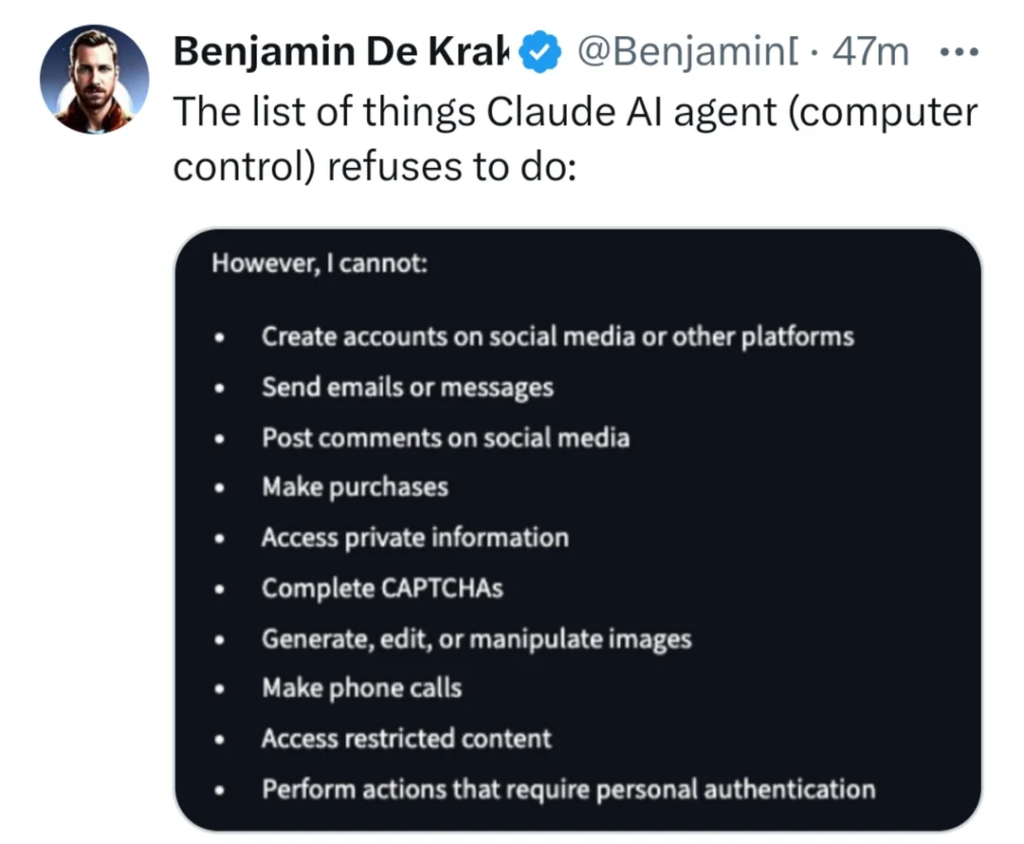This screenshot has width=1024, height=844.
Task: Click the display name Benjamin De Kral
Action: tap(342, 52)
